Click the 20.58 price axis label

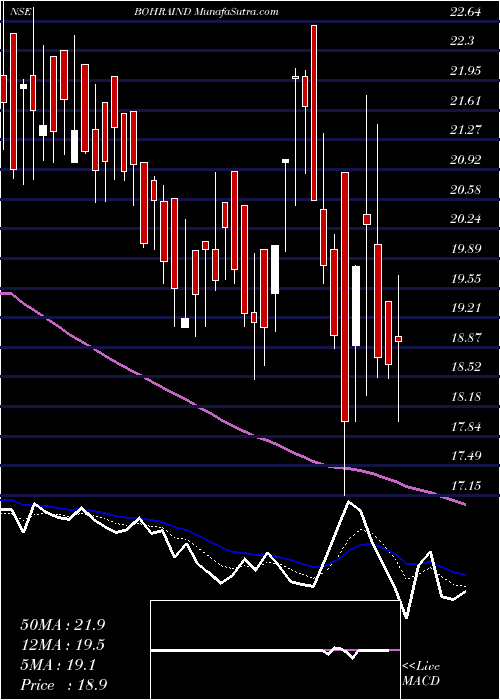click(x=466, y=189)
